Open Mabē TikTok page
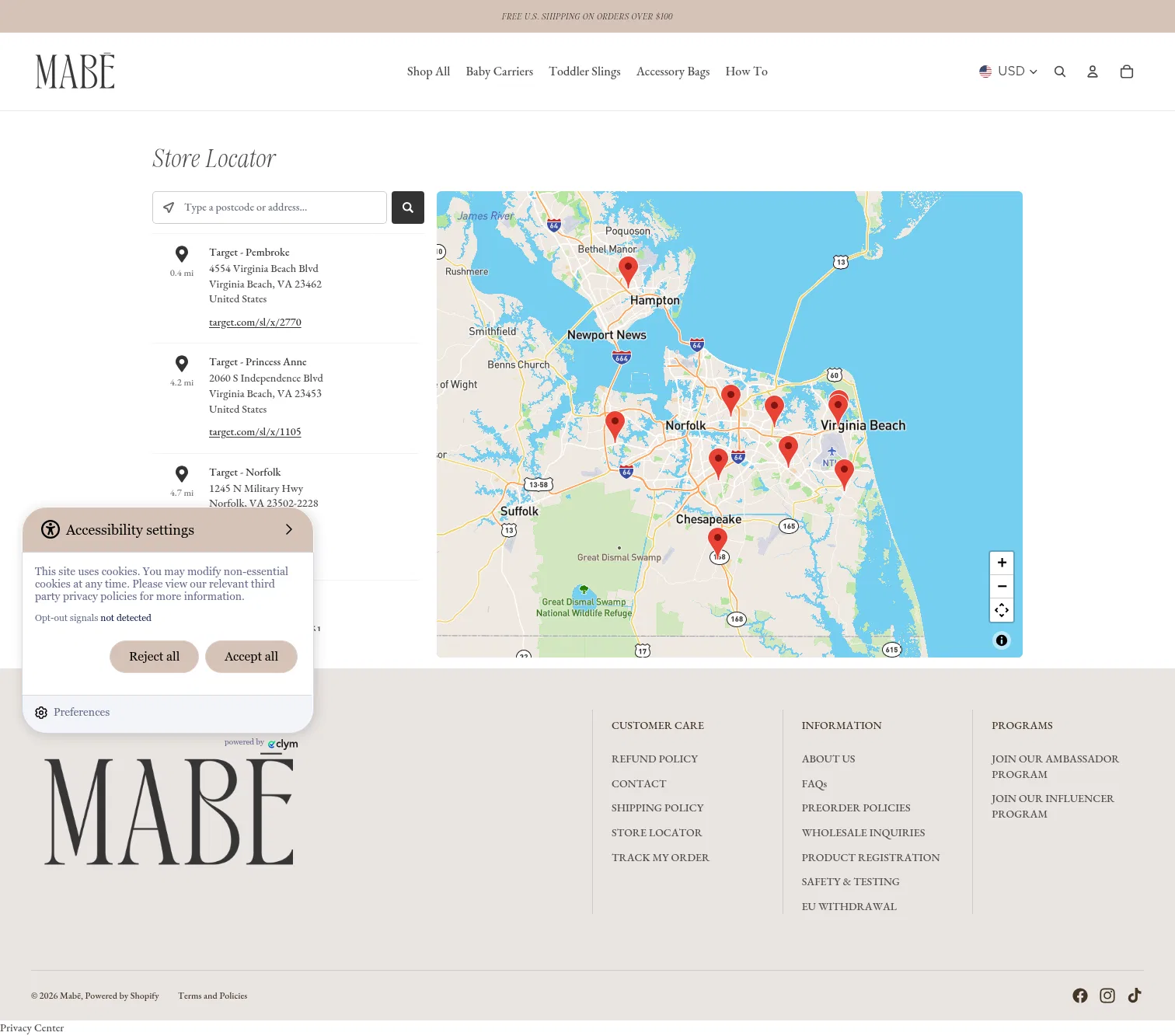The image size is (1175, 1036). (x=1135, y=996)
